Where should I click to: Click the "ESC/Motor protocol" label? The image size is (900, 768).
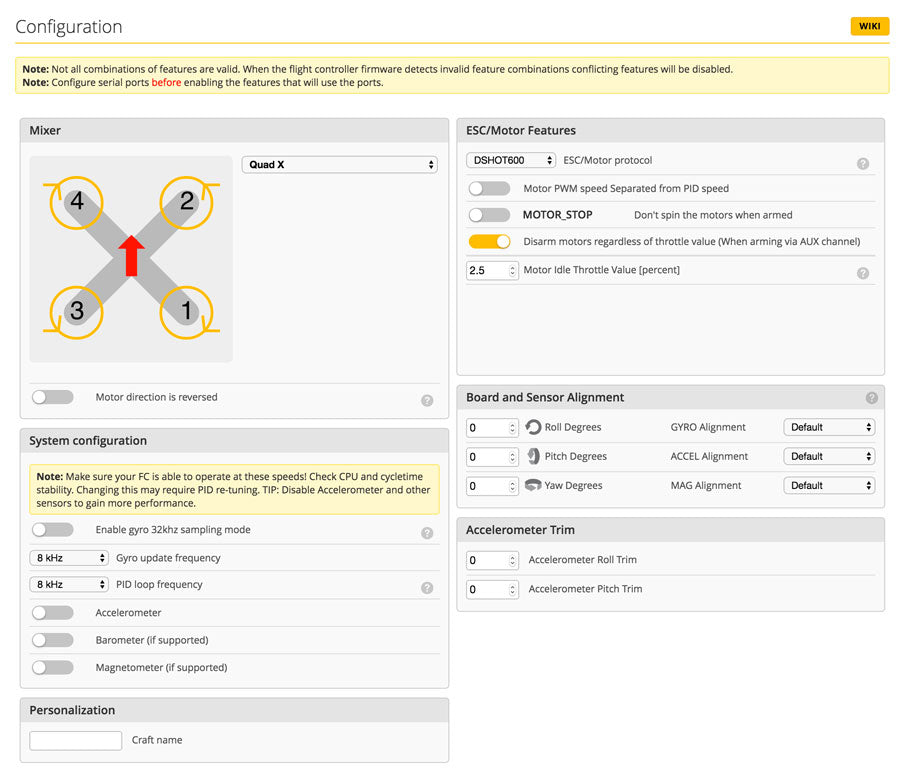click(608, 160)
